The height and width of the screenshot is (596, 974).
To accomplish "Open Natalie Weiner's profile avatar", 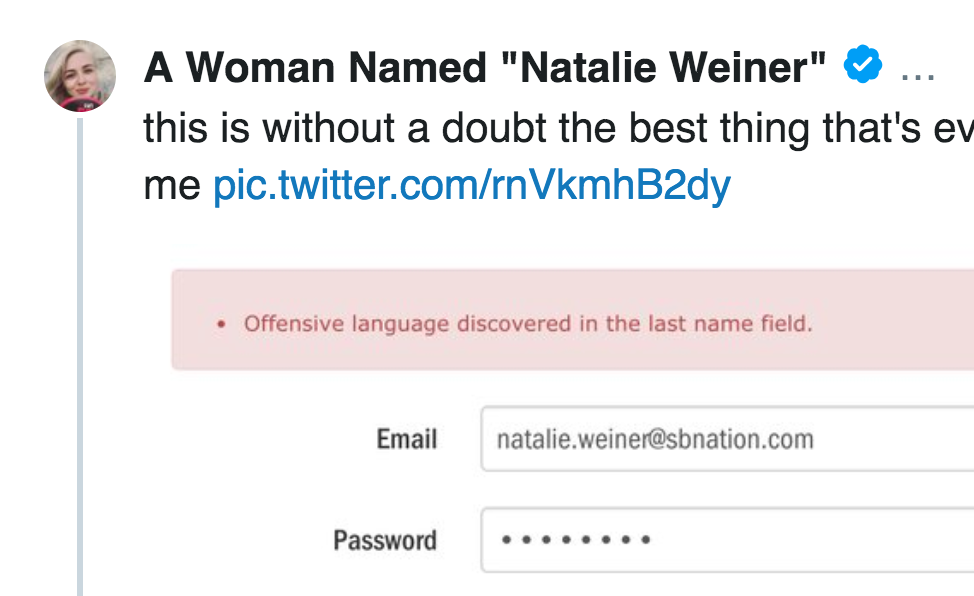I will pyautogui.click(x=80, y=76).
